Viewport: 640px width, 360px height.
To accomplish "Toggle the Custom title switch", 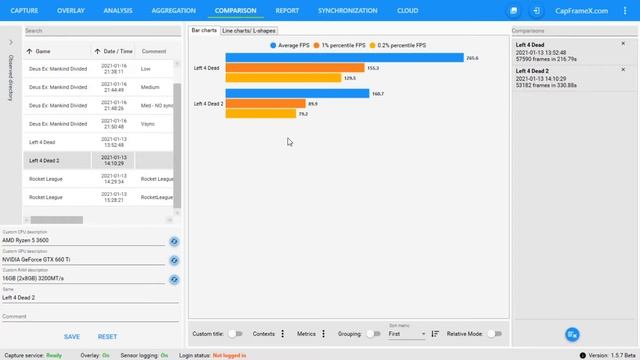I will [235, 334].
